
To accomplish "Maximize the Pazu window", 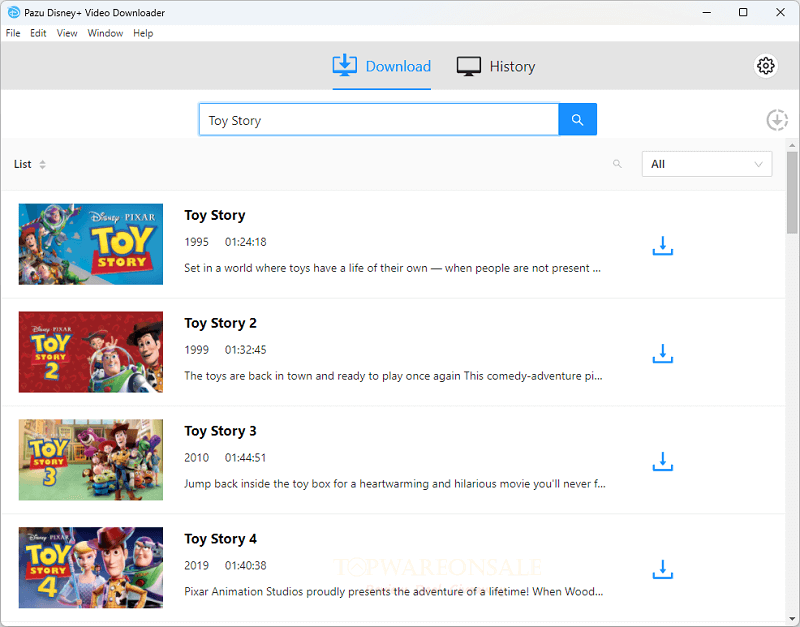I will click(x=743, y=12).
